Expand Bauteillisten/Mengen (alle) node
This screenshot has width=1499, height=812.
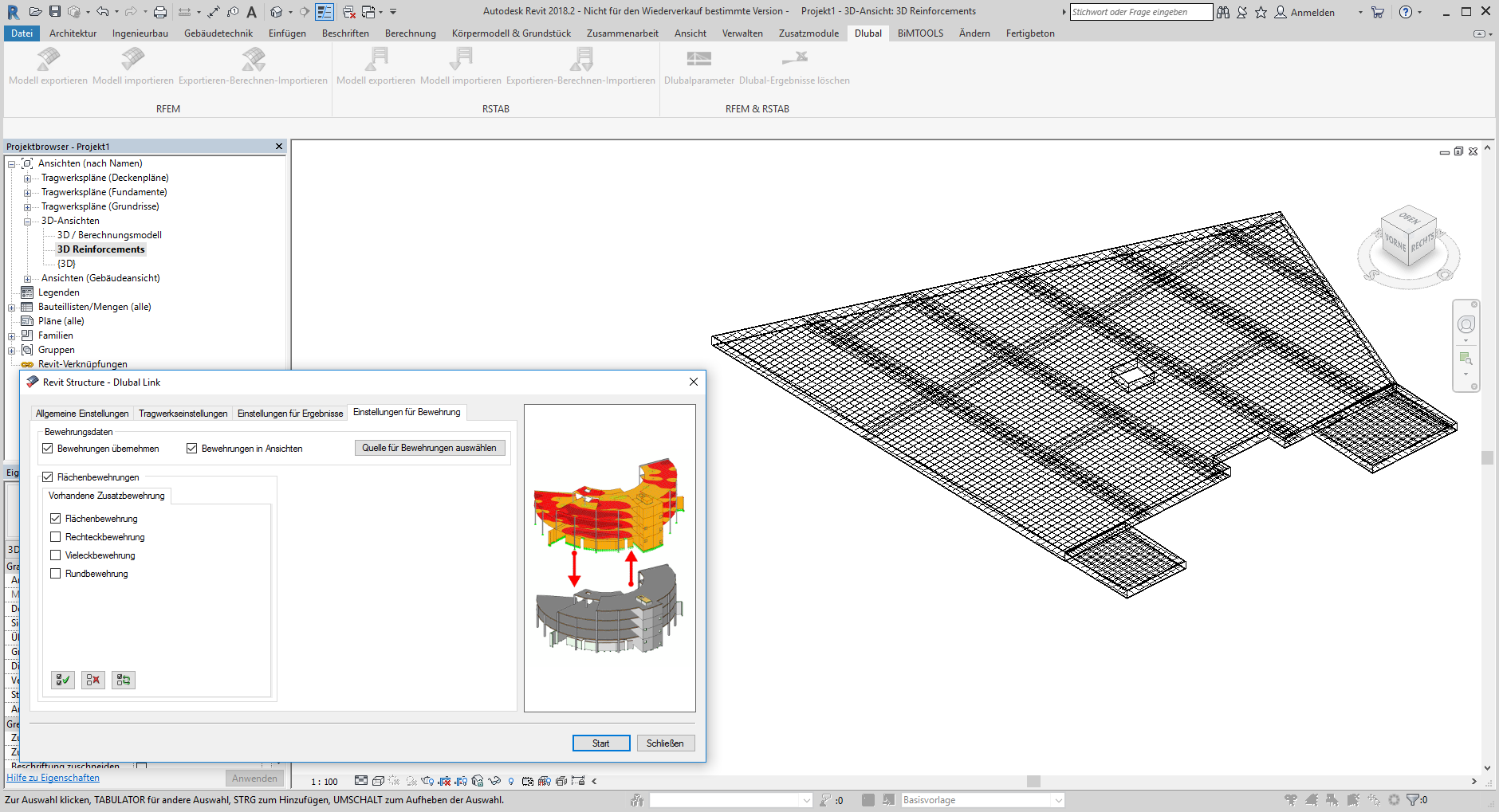click(x=12, y=308)
